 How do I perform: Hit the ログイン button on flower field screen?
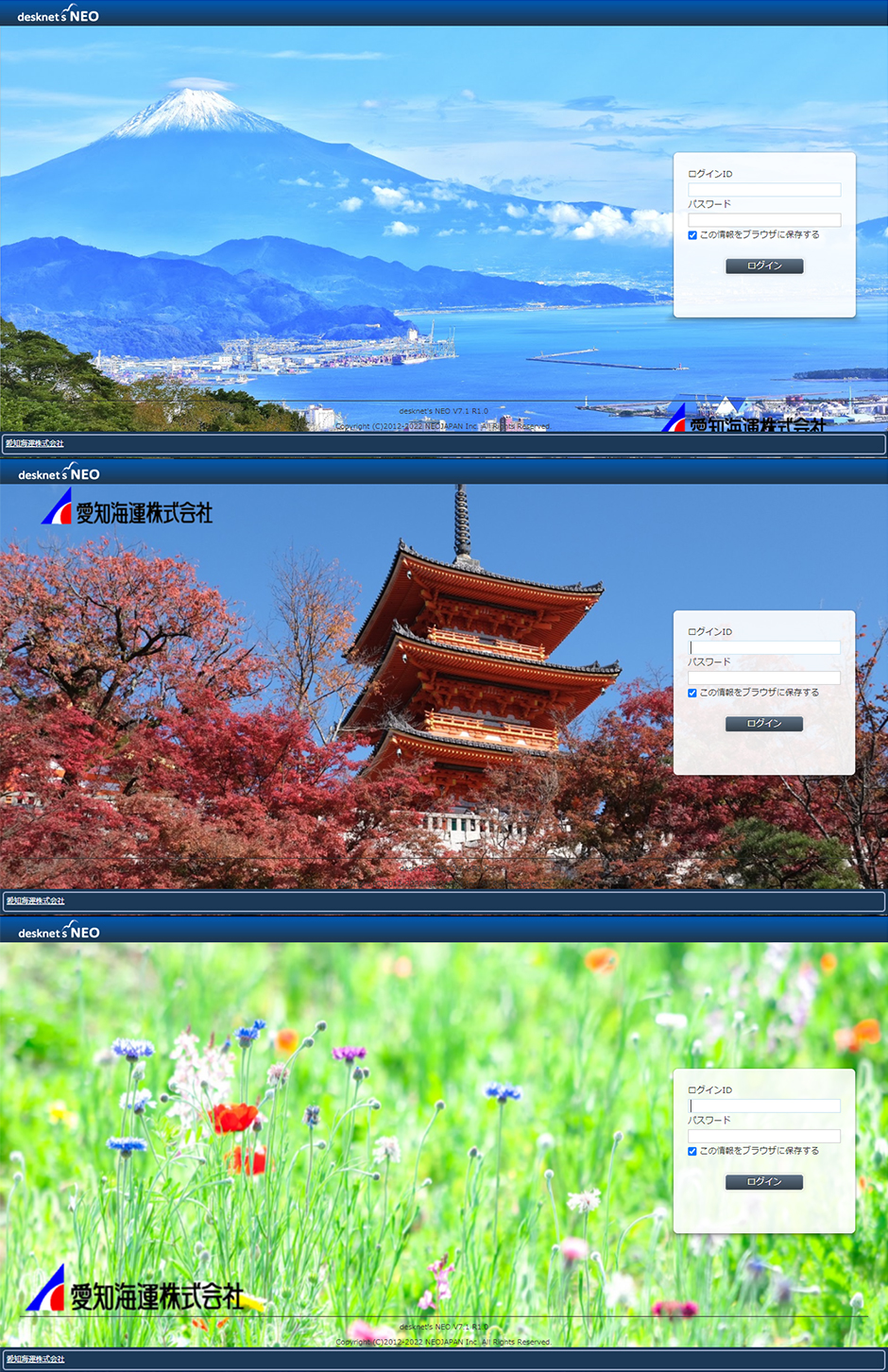tap(764, 1182)
